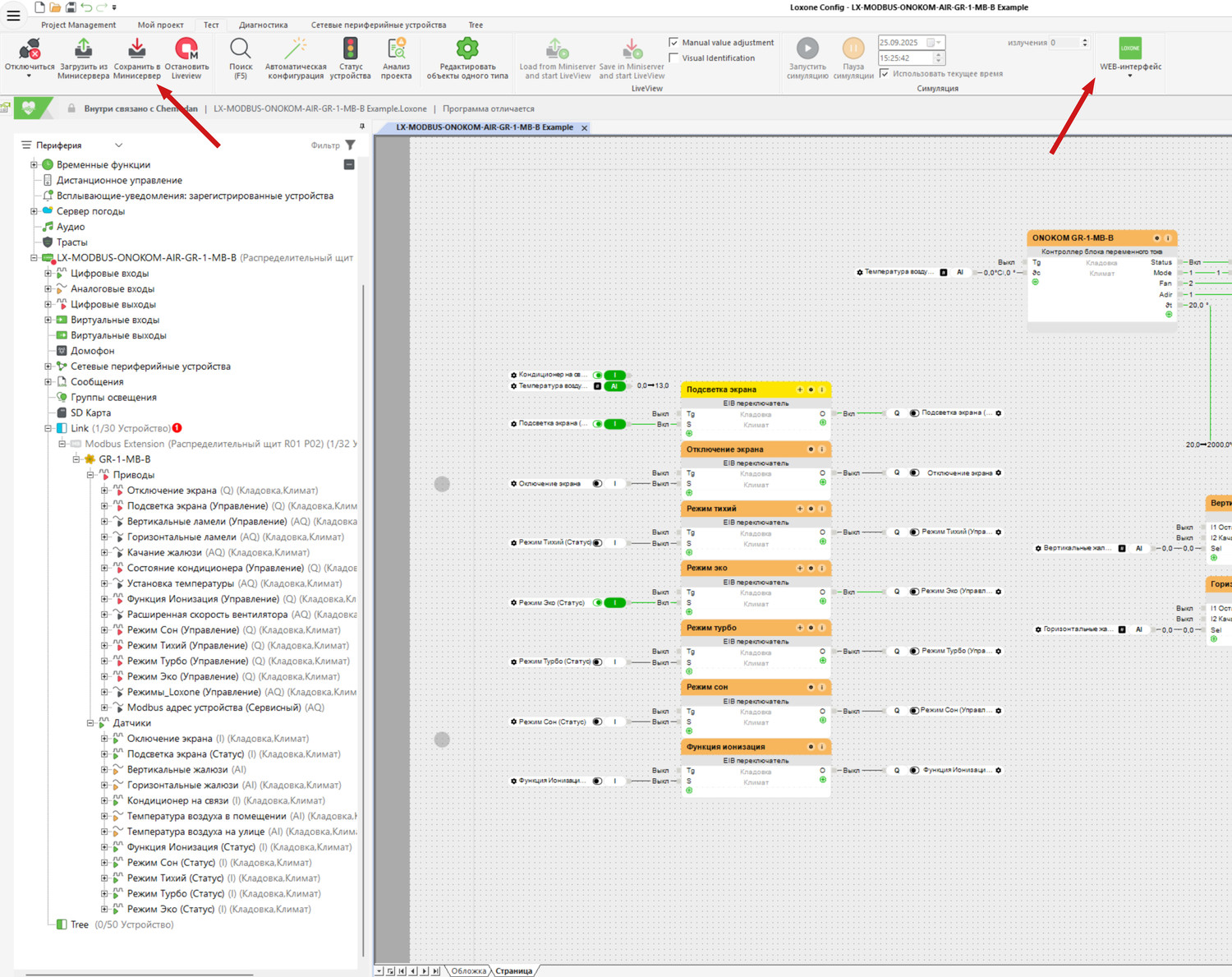Open the green WEB-интерфейс icon

(1130, 48)
